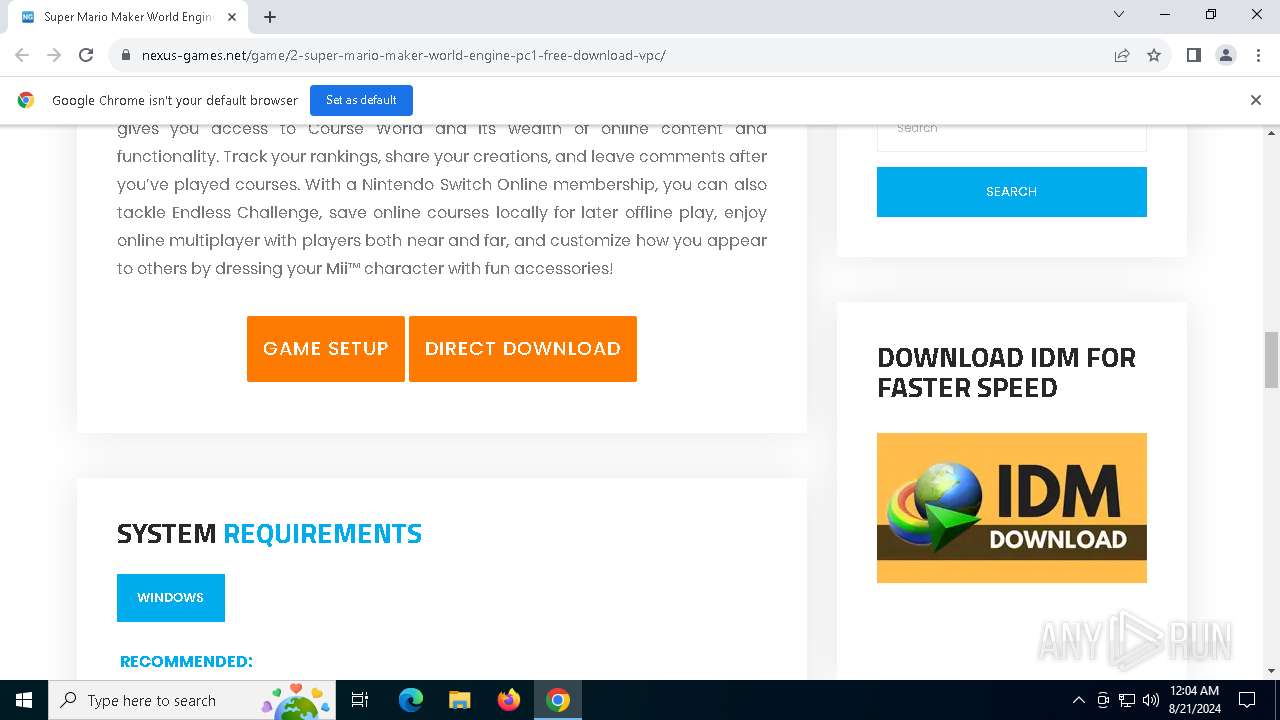The height and width of the screenshot is (720, 1280).
Task: Click the lock icon in address bar
Action: tap(126, 55)
